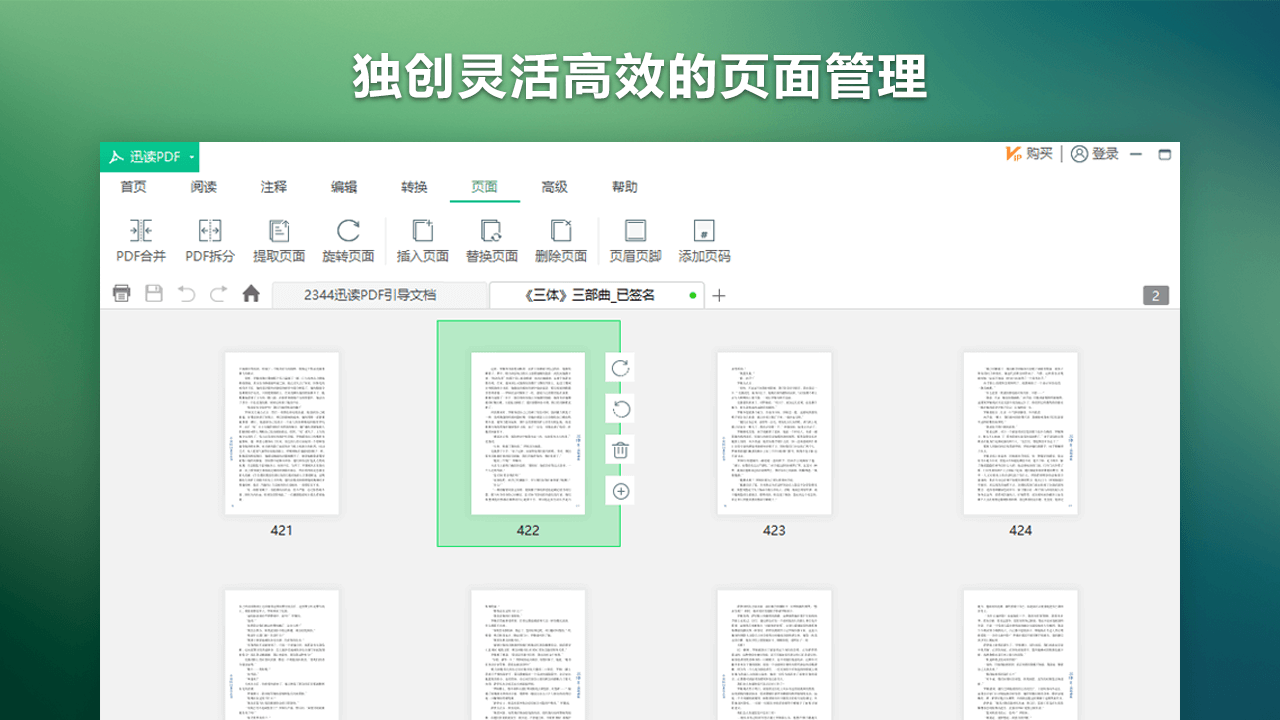Delete page 422 with trash icon
Screen dimensions: 1280x720
[x=620, y=450]
